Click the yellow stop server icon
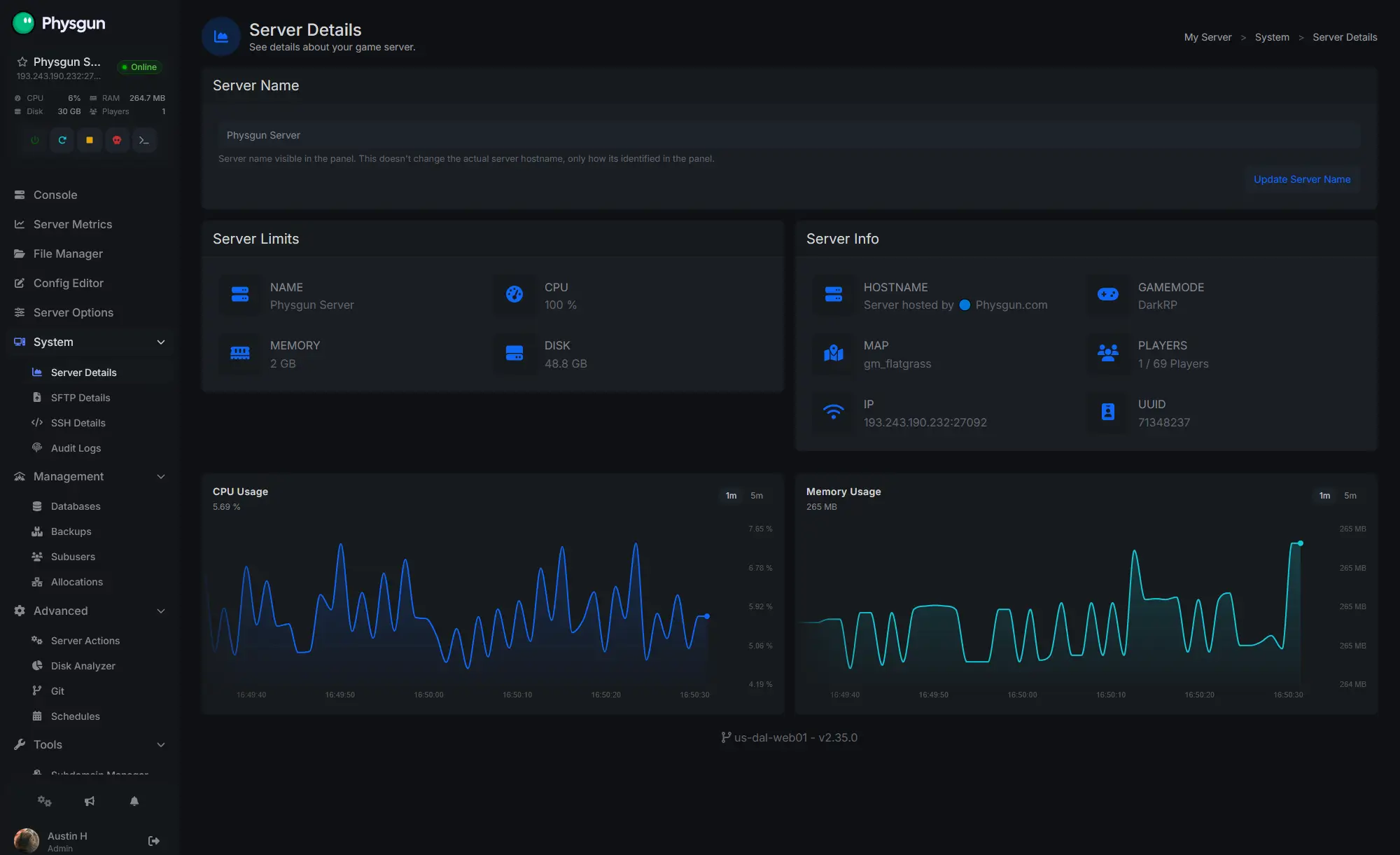Image resolution: width=1400 pixels, height=855 pixels. [90, 140]
